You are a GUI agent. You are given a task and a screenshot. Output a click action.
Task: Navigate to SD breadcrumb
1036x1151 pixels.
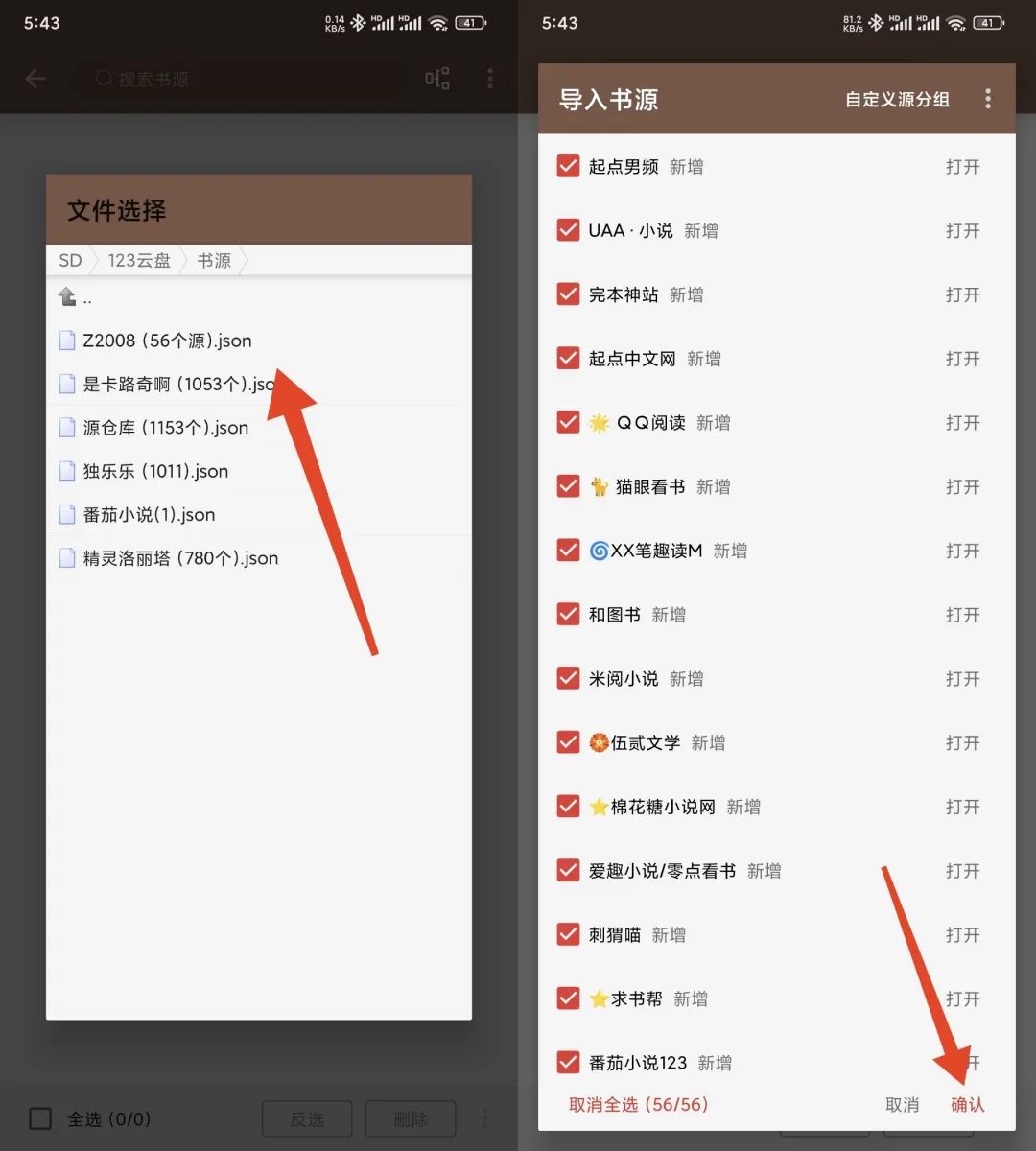70,260
